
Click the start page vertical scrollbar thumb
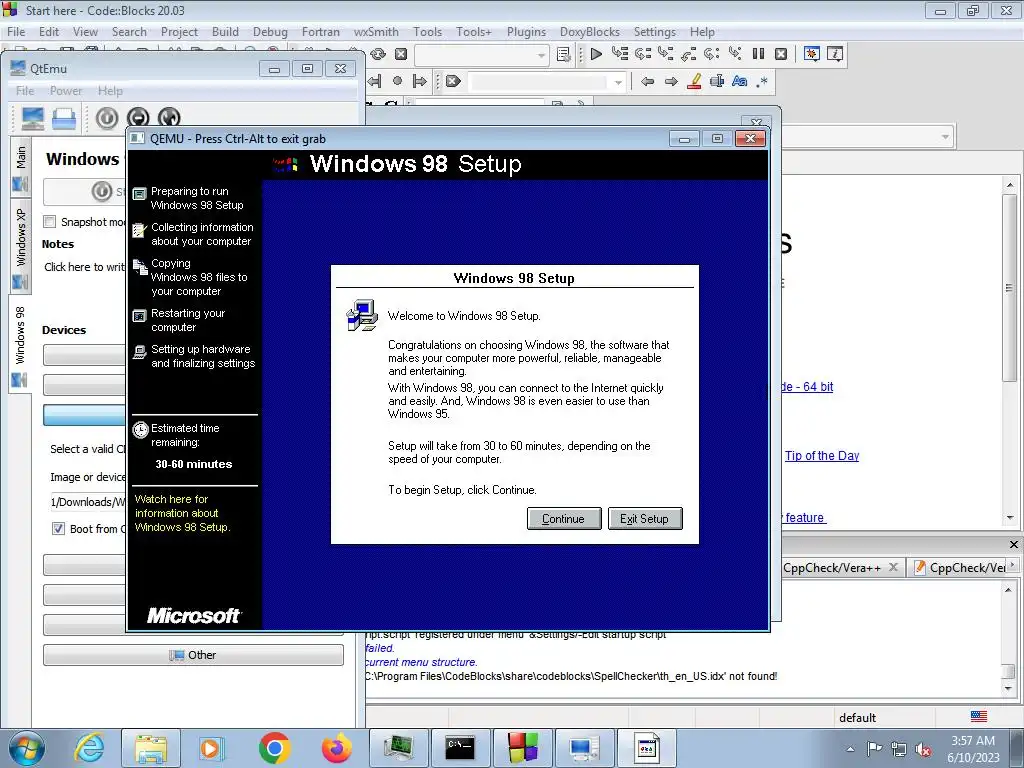[x=1010, y=287]
